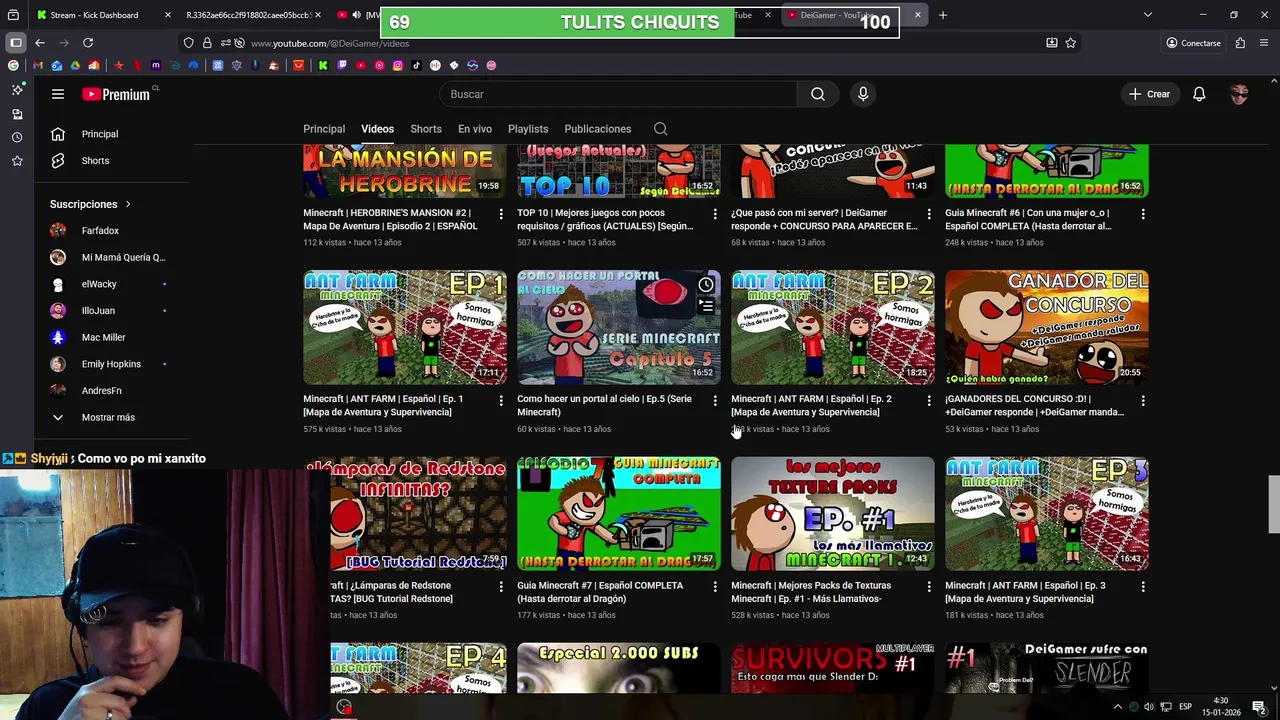The width and height of the screenshot is (1280, 720).
Task: Open options for Mejores Packs de Texturas
Action: pyautogui.click(x=929, y=587)
